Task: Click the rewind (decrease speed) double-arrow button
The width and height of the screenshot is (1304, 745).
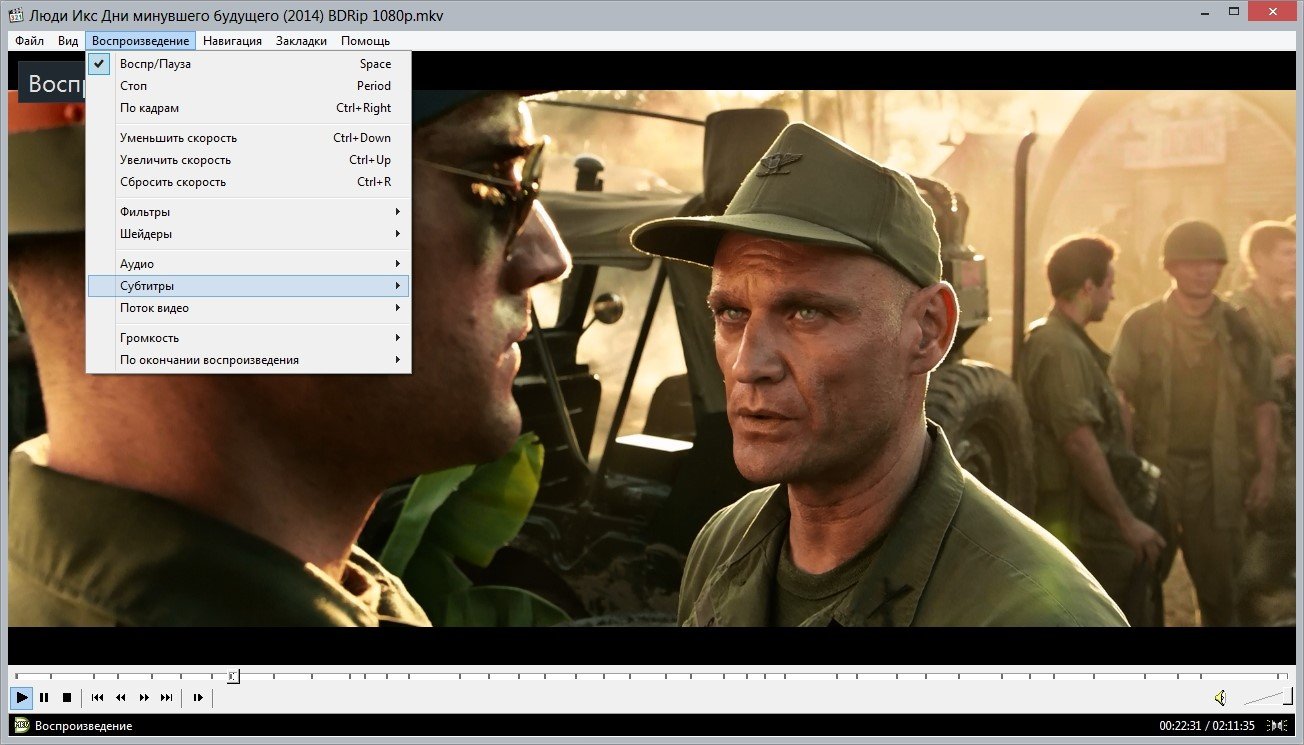Action: tap(121, 697)
